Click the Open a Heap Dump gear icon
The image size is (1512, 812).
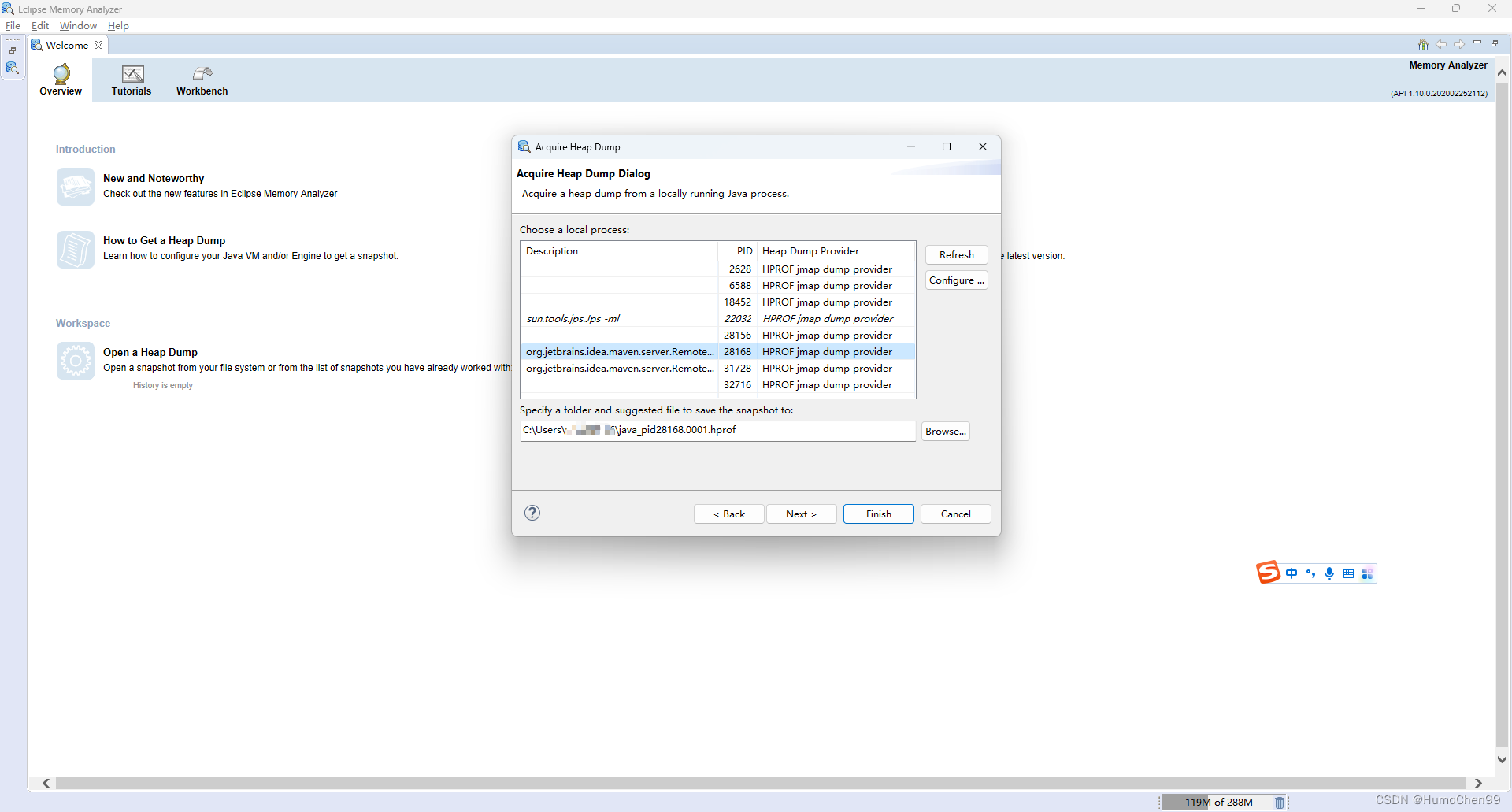tap(76, 361)
